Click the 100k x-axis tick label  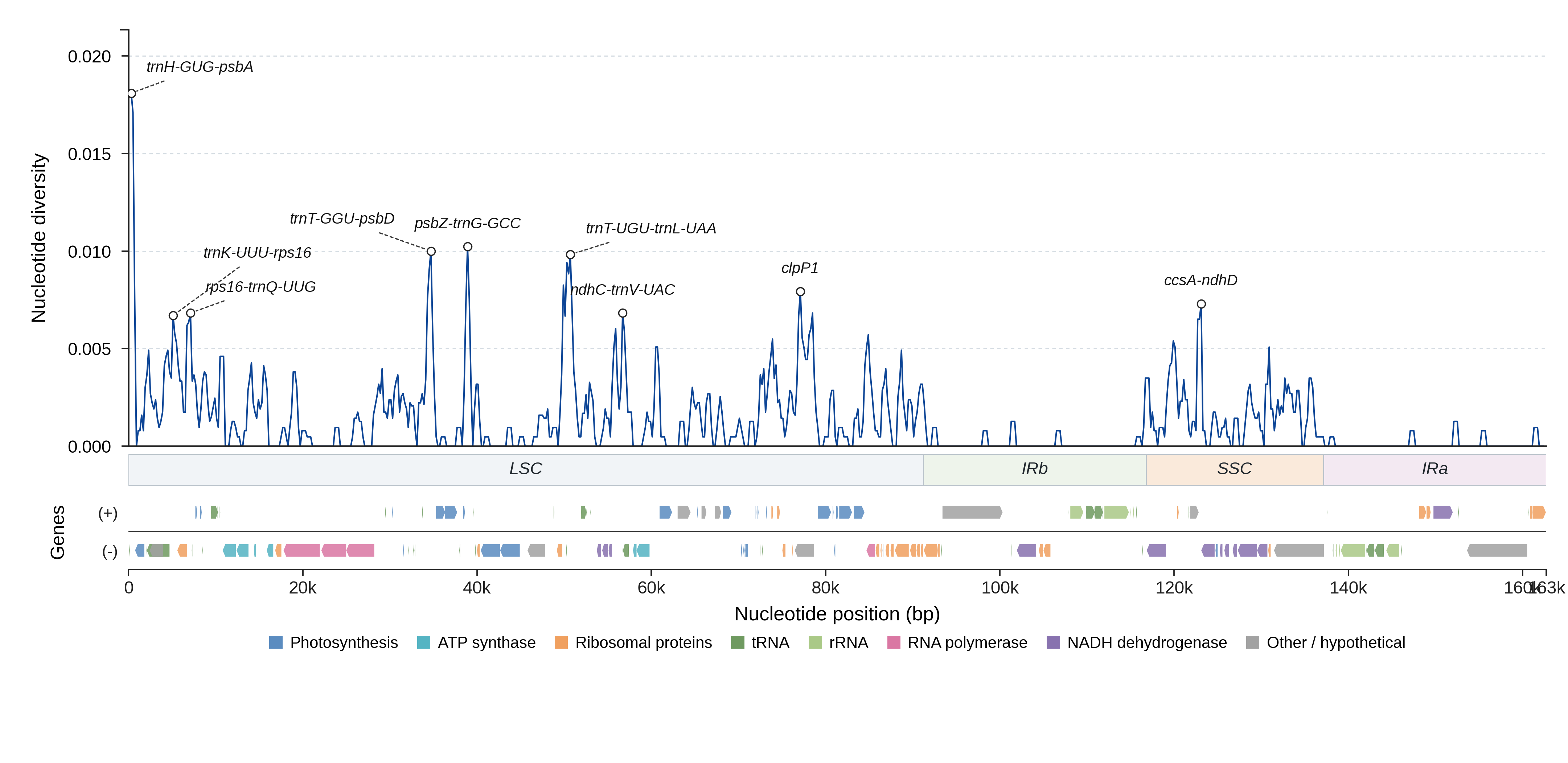(x=1000, y=588)
